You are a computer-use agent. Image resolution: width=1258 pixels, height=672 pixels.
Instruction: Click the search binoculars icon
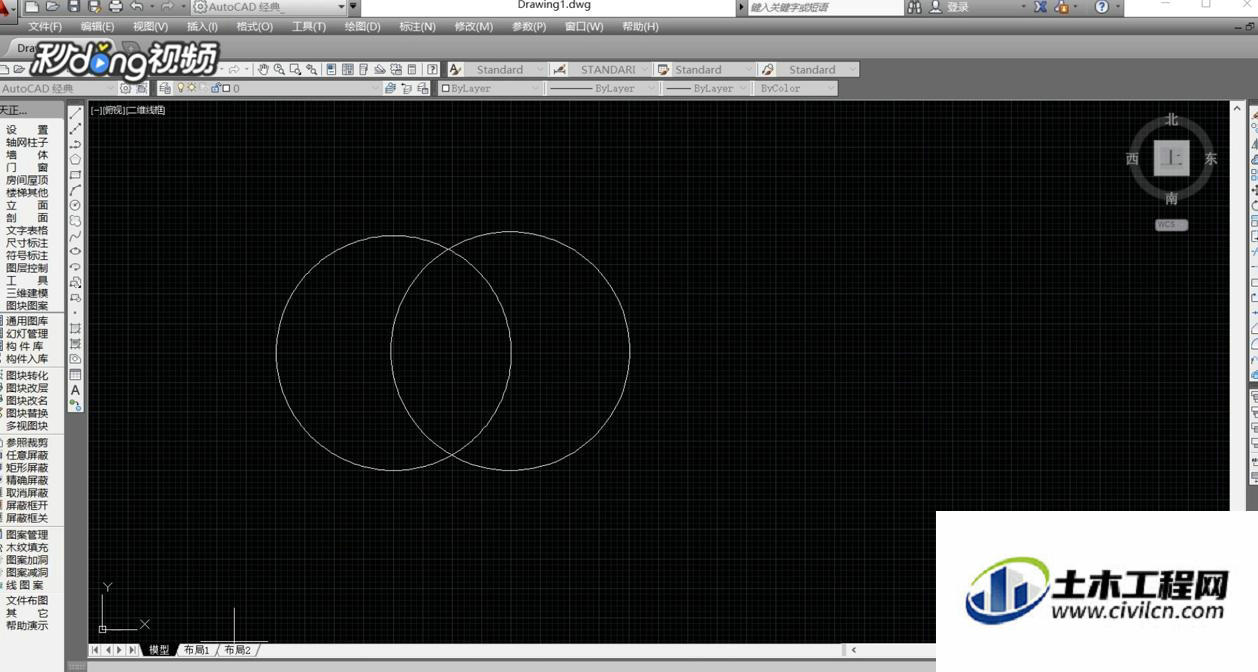pos(914,7)
